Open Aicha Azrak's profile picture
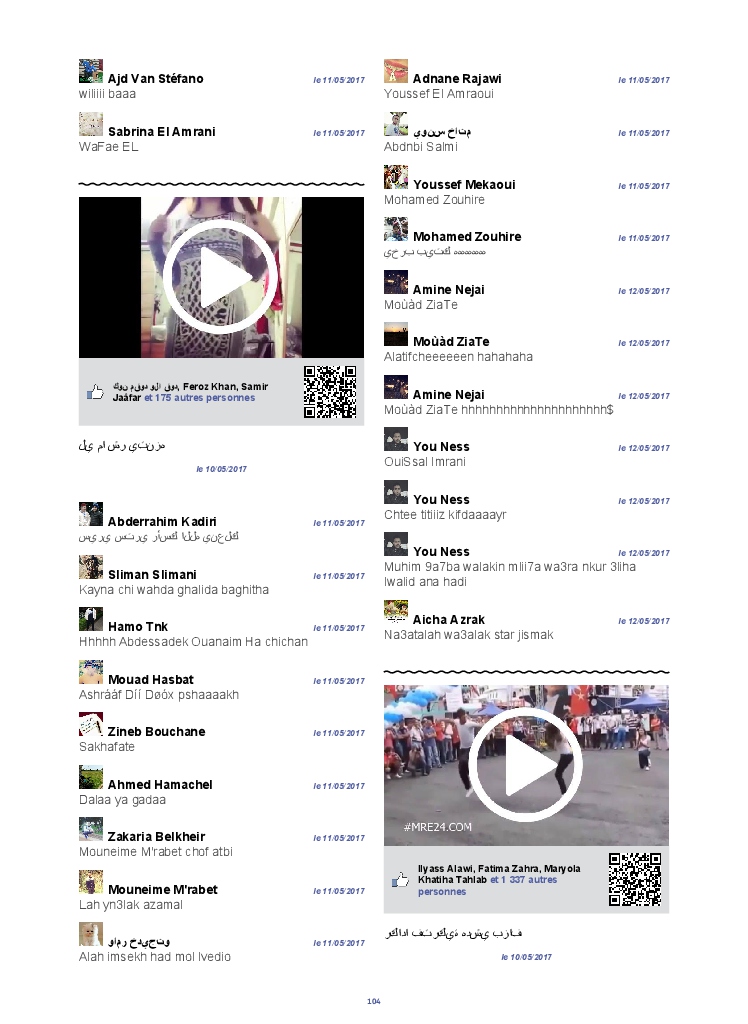Viewport: 748px width, 1024px height. (x=396, y=612)
